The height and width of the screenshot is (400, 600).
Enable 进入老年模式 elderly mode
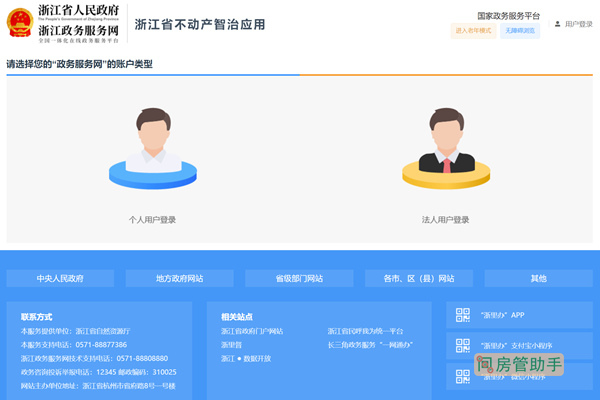(473, 31)
